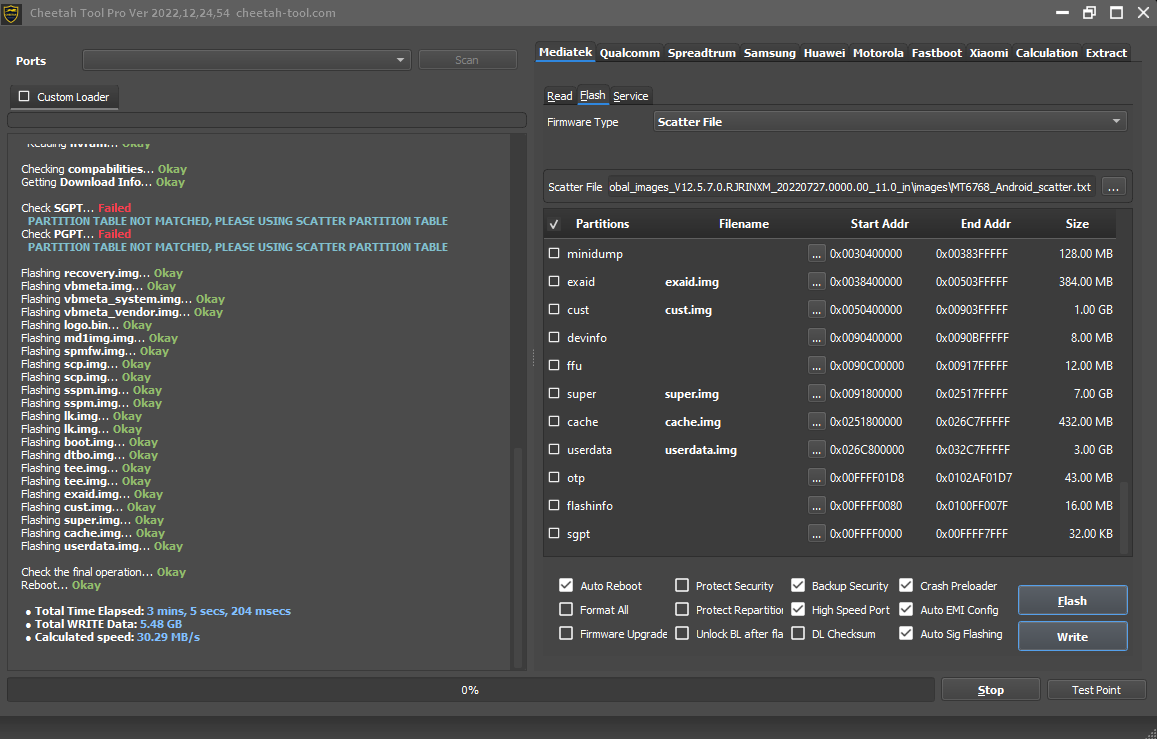Browse file for sgpt partition

point(816,533)
